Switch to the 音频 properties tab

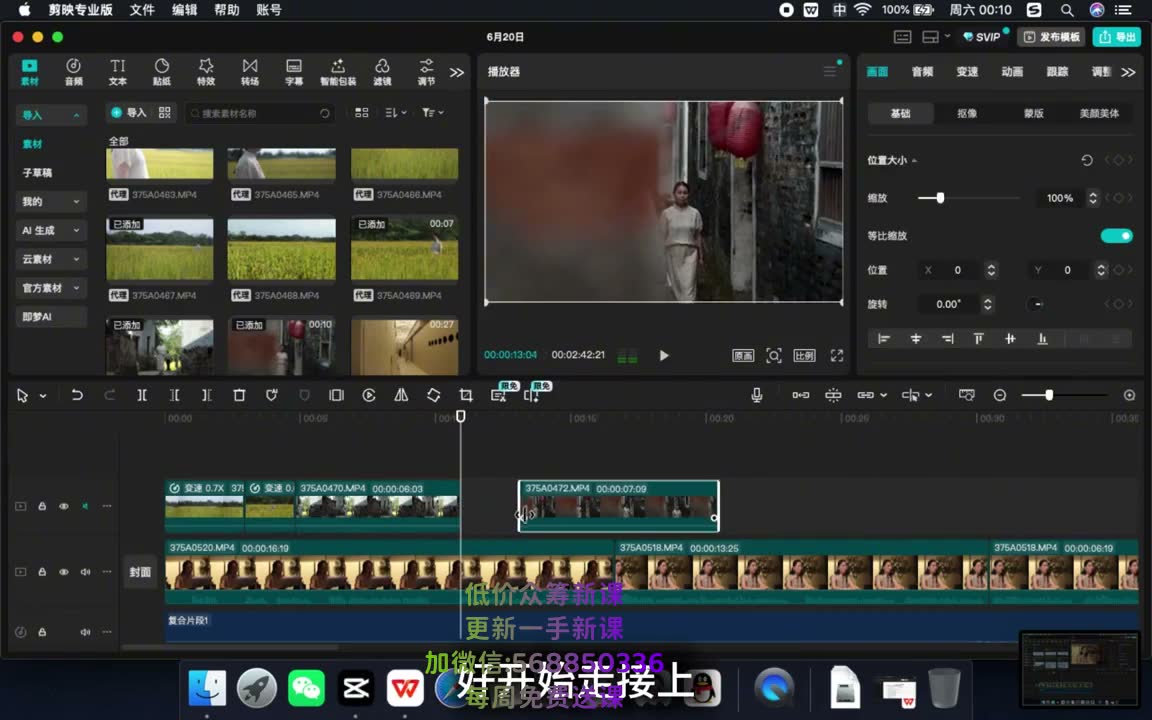click(x=922, y=71)
